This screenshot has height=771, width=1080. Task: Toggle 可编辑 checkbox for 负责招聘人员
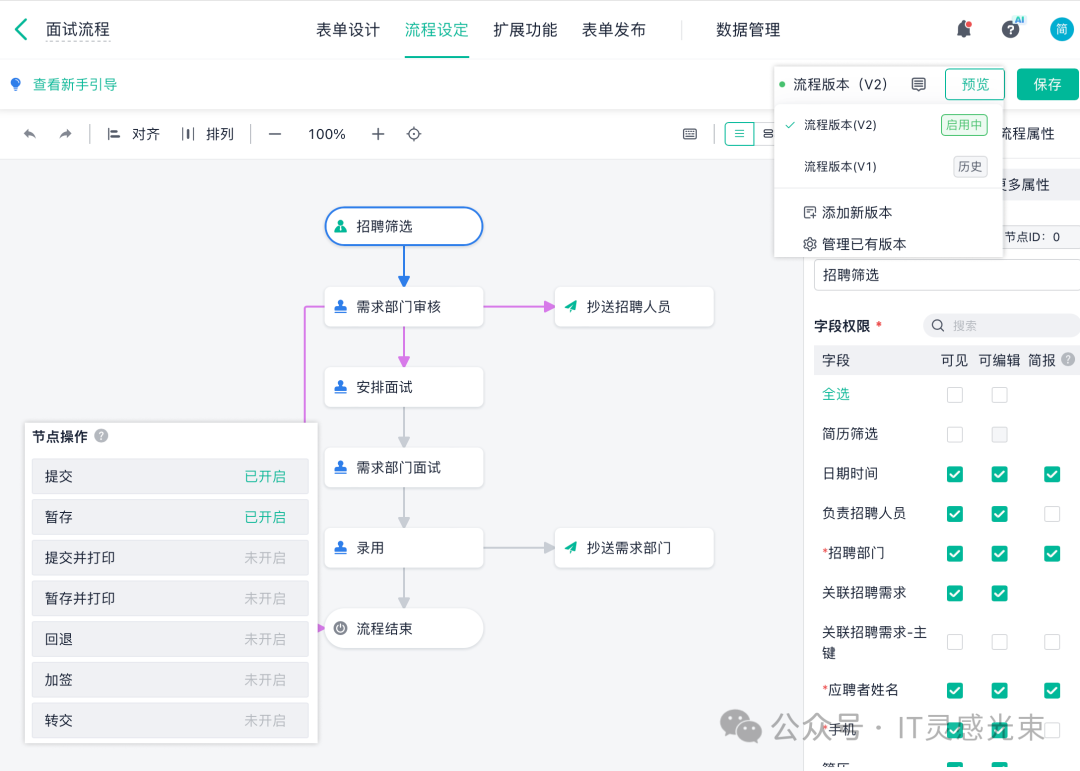click(x=999, y=514)
